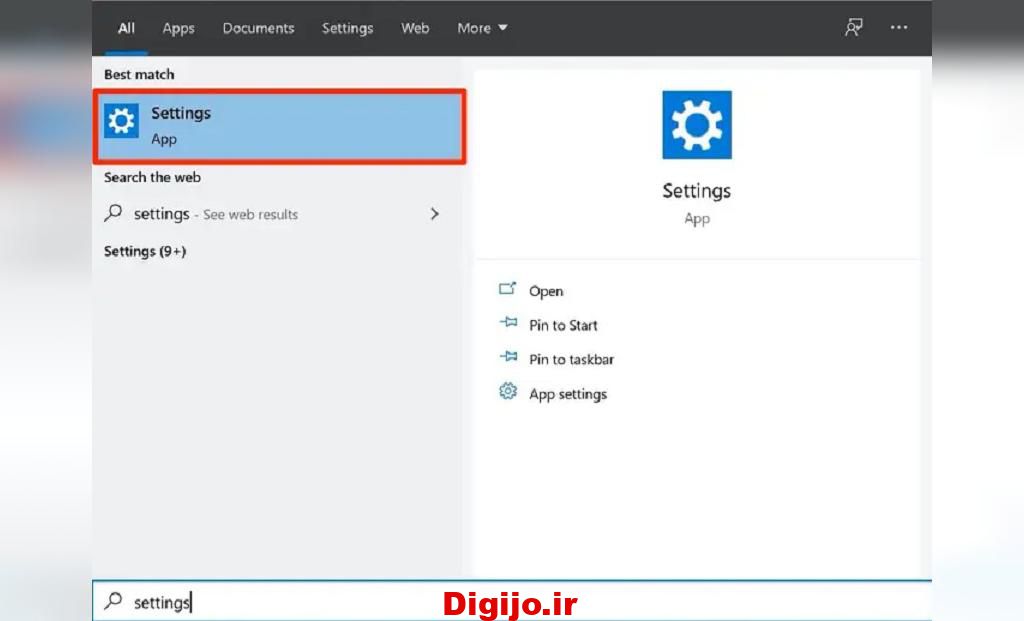
Task: Open App settings option
Action: pyautogui.click(x=568, y=394)
